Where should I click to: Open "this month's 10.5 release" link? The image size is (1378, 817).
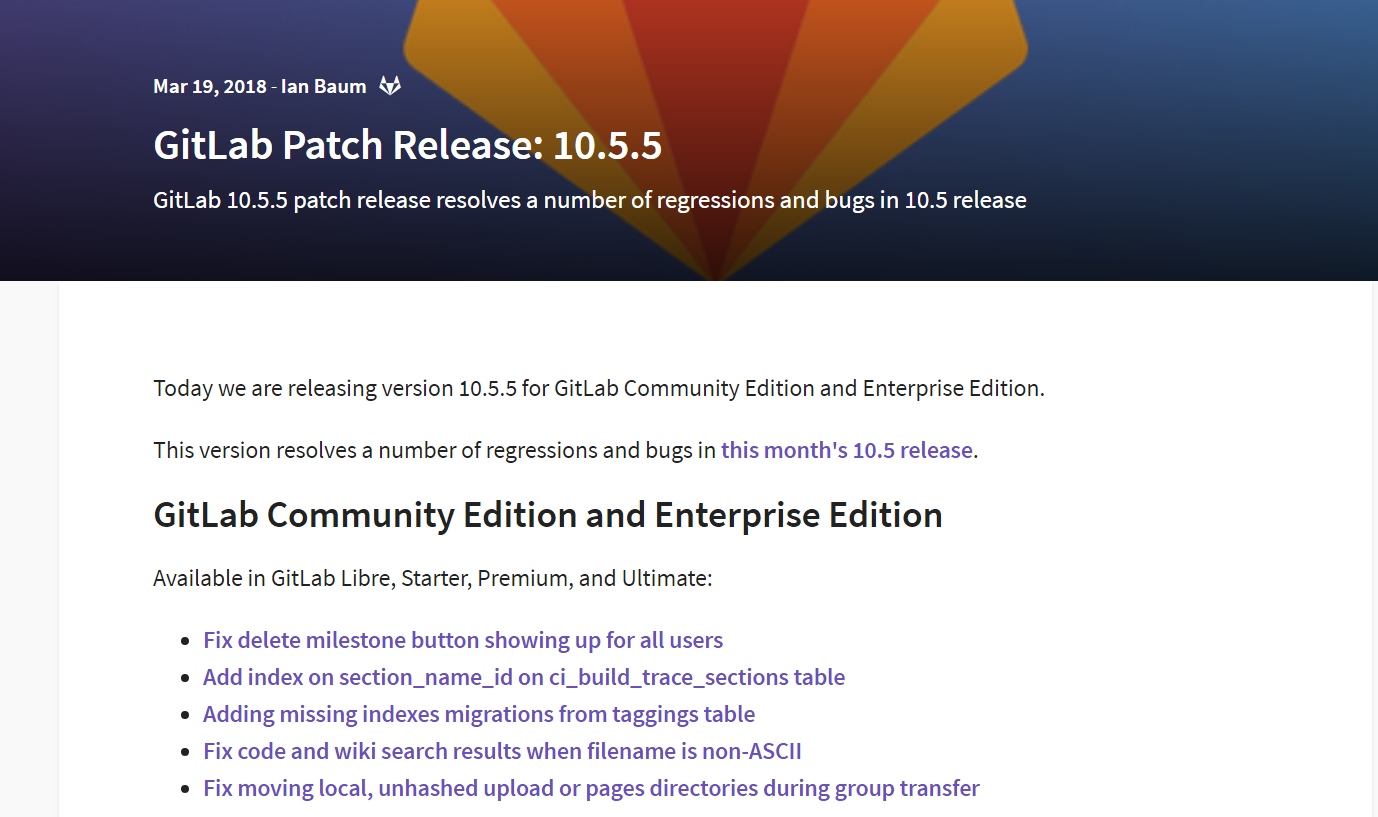coord(847,450)
